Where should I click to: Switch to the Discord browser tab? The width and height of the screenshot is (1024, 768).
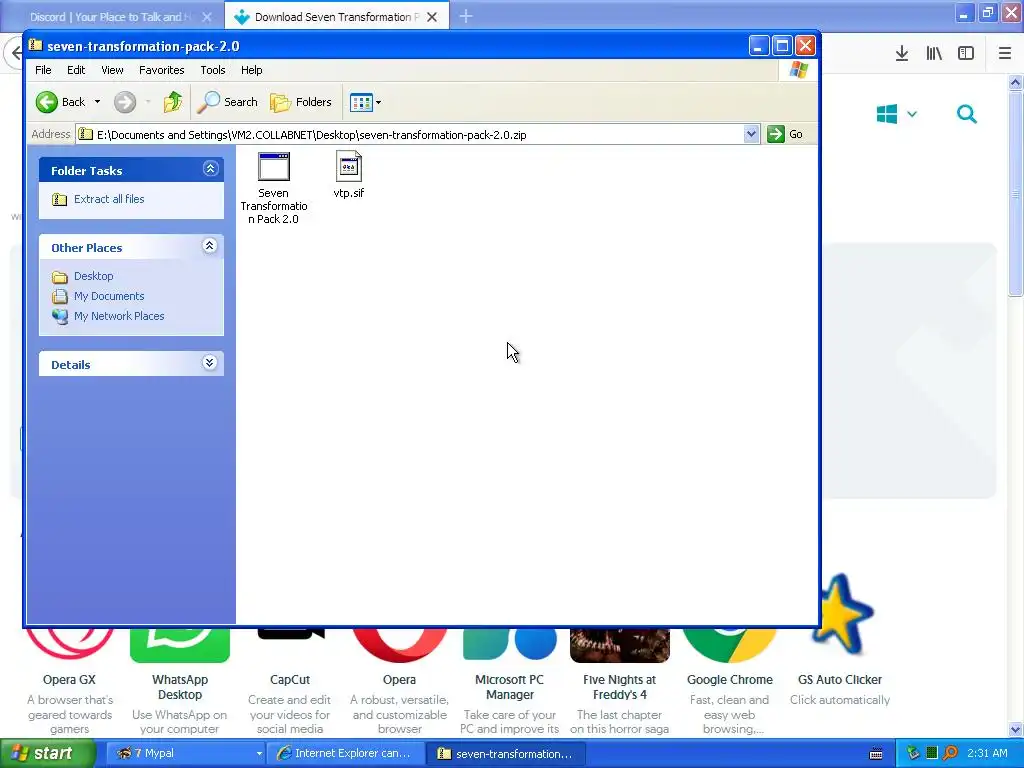coord(111,17)
